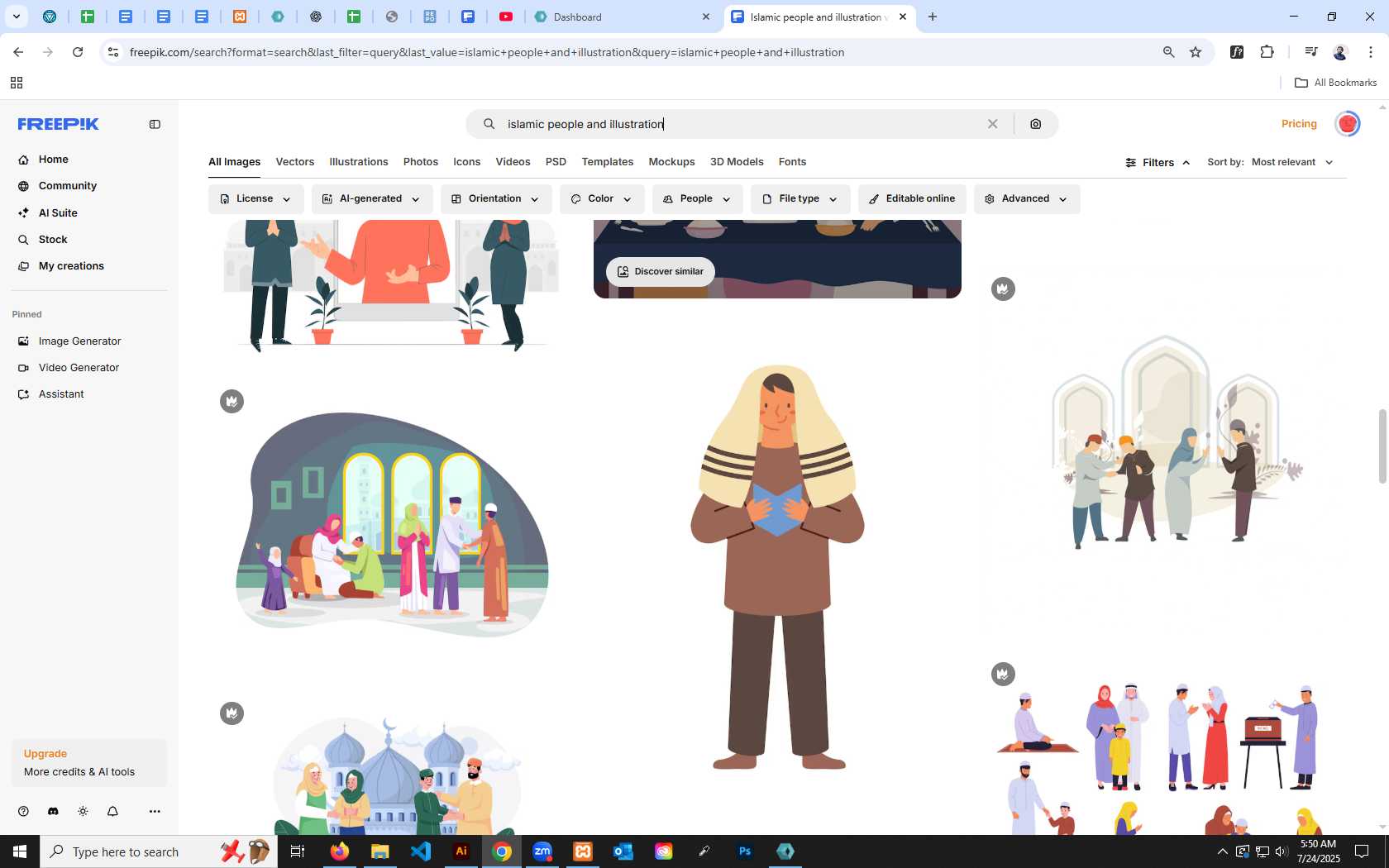The height and width of the screenshot is (868, 1389).
Task: Open notifications bell icon
Action: pos(112,811)
